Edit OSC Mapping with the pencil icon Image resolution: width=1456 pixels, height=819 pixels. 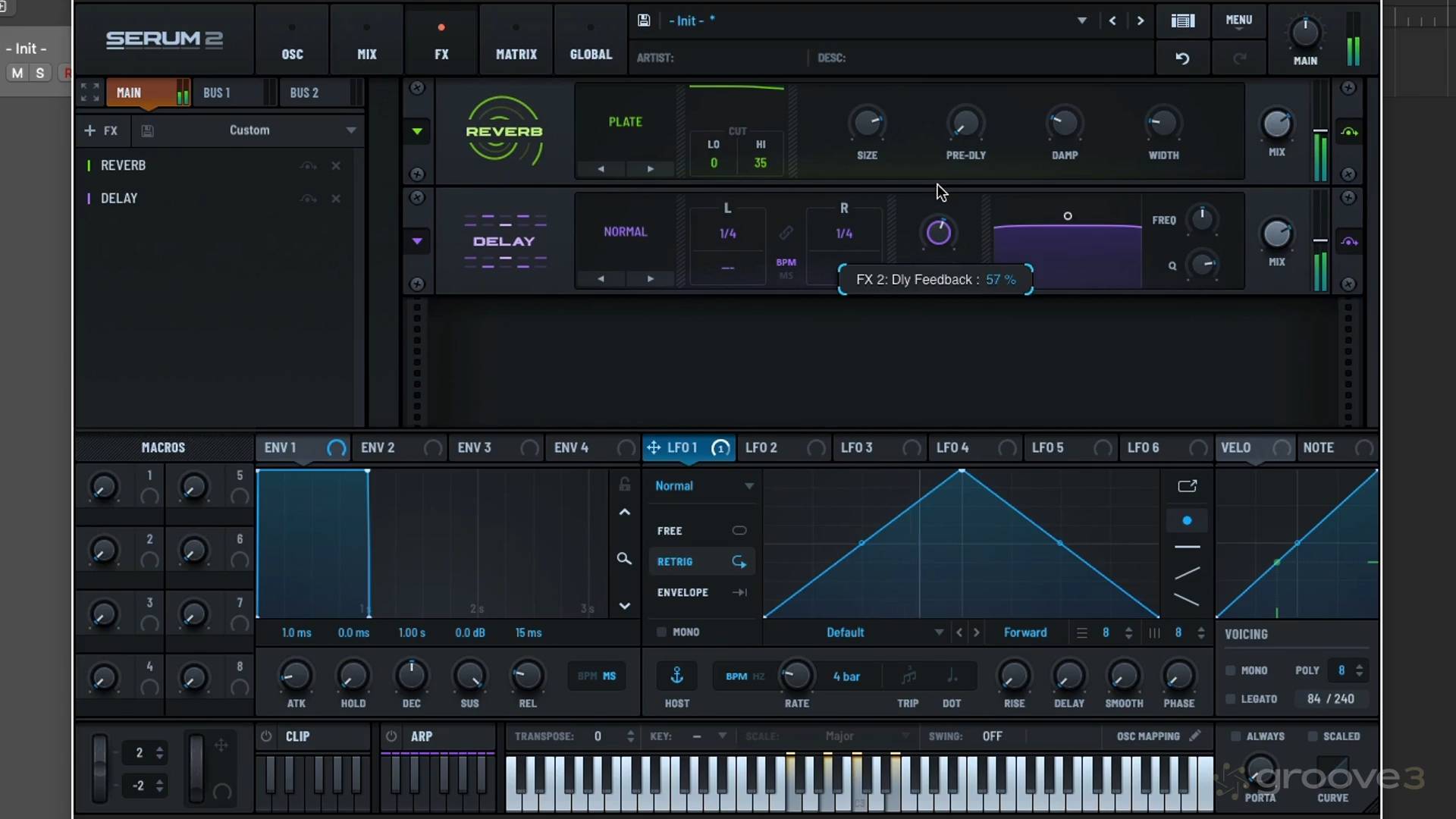click(x=1196, y=736)
